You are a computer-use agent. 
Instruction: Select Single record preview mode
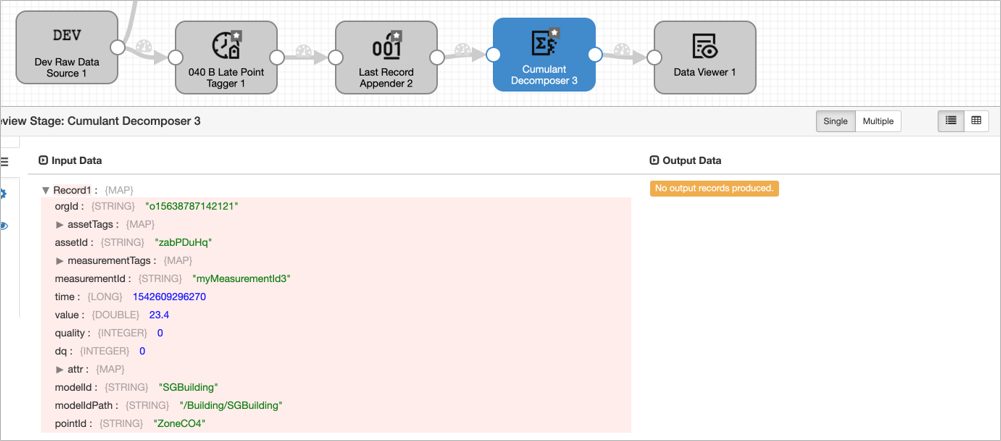(835, 122)
